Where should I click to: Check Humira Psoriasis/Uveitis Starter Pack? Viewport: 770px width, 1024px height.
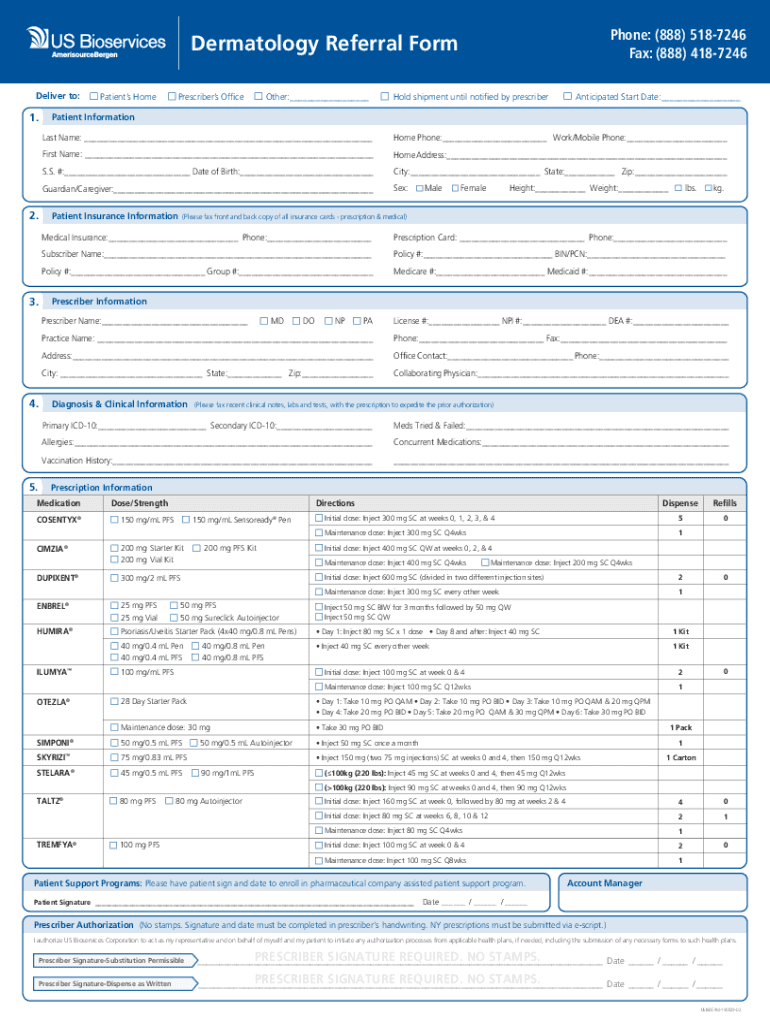115,632
